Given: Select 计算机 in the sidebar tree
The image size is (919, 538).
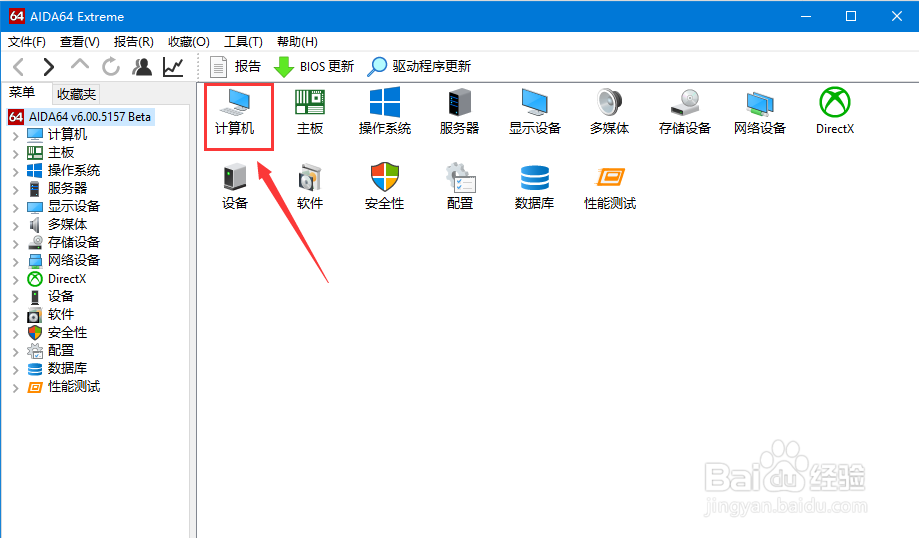Looking at the screenshot, I should [67, 135].
